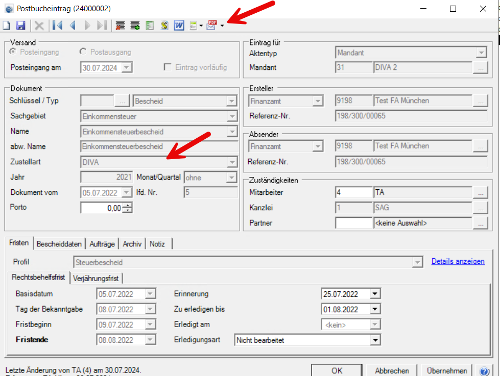Select the Postausgang radio button
Image resolution: width=500 pixels, height=376 pixels.
(83, 52)
